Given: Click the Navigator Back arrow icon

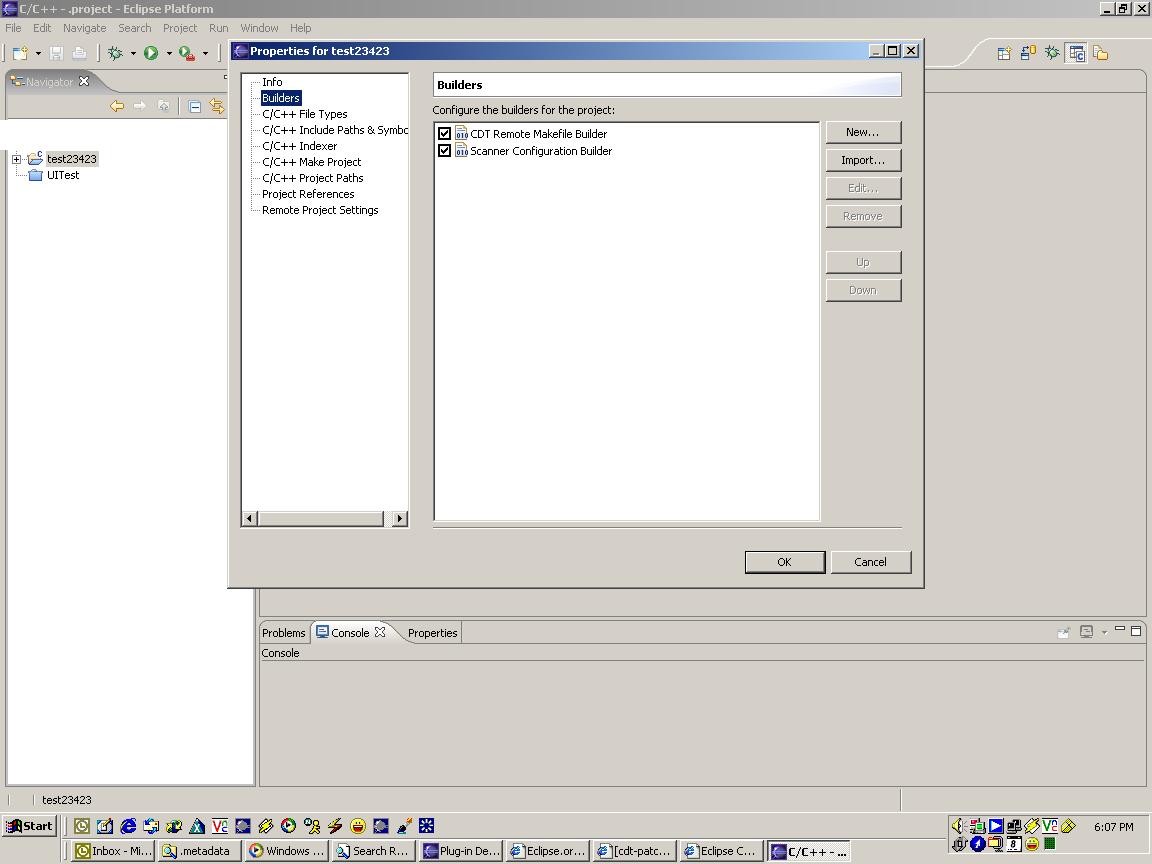Looking at the screenshot, I should click(117, 107).
